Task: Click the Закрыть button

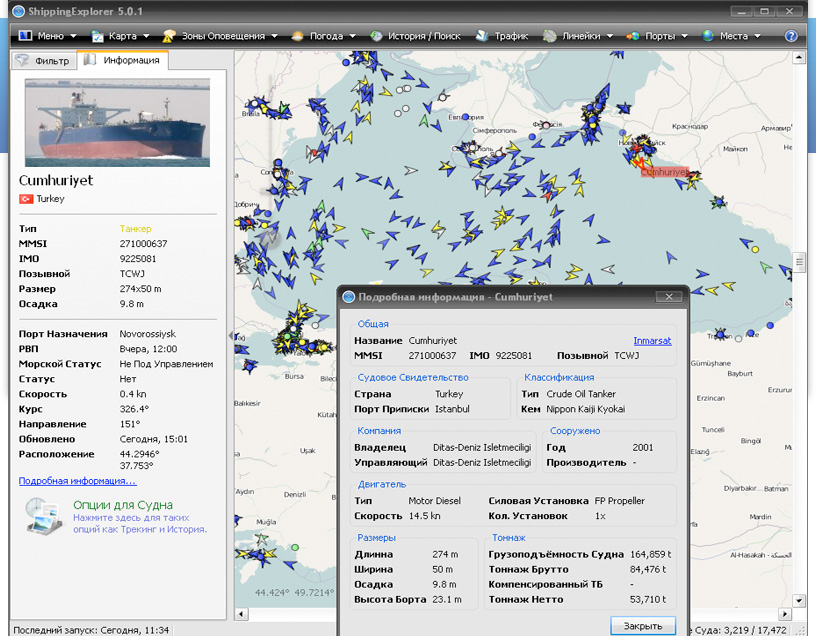Action: (x=643, y=626)
